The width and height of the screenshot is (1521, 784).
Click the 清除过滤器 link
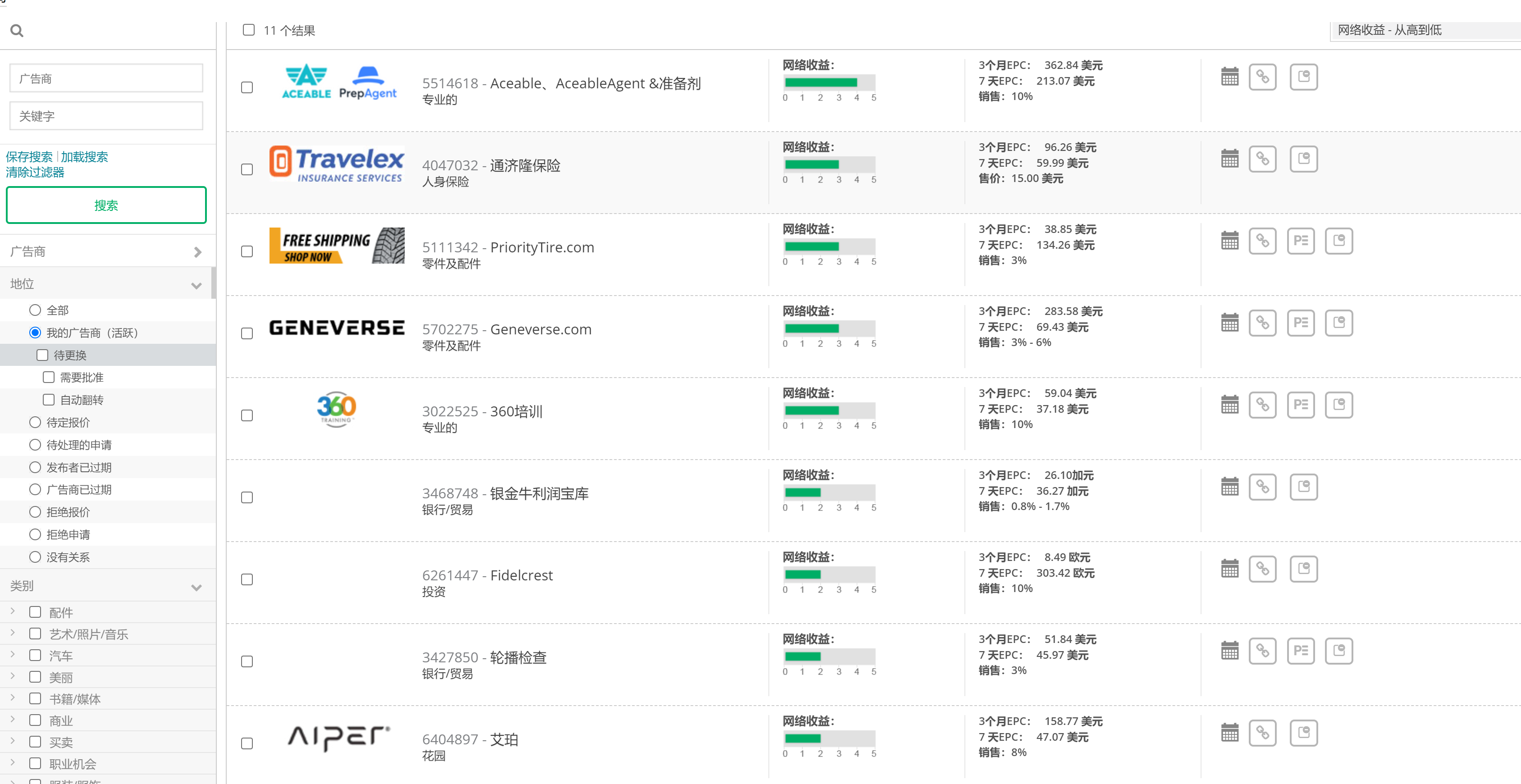(x=35, y=173)
